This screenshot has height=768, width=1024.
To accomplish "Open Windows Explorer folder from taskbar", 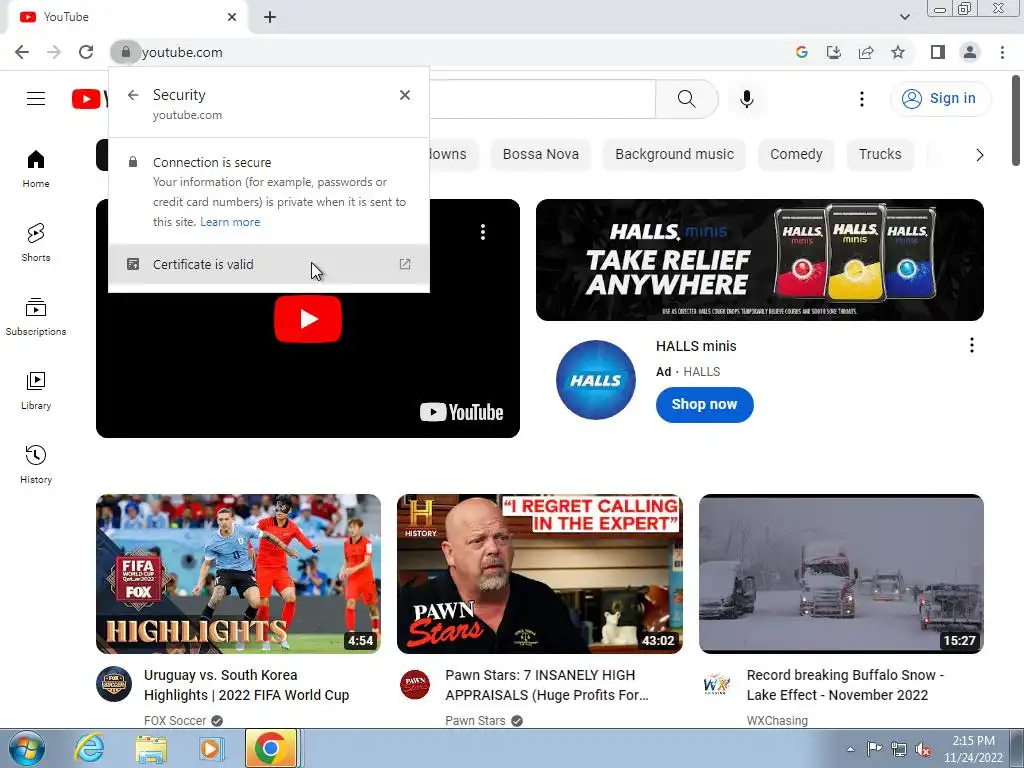I will [x=150, y=748].
